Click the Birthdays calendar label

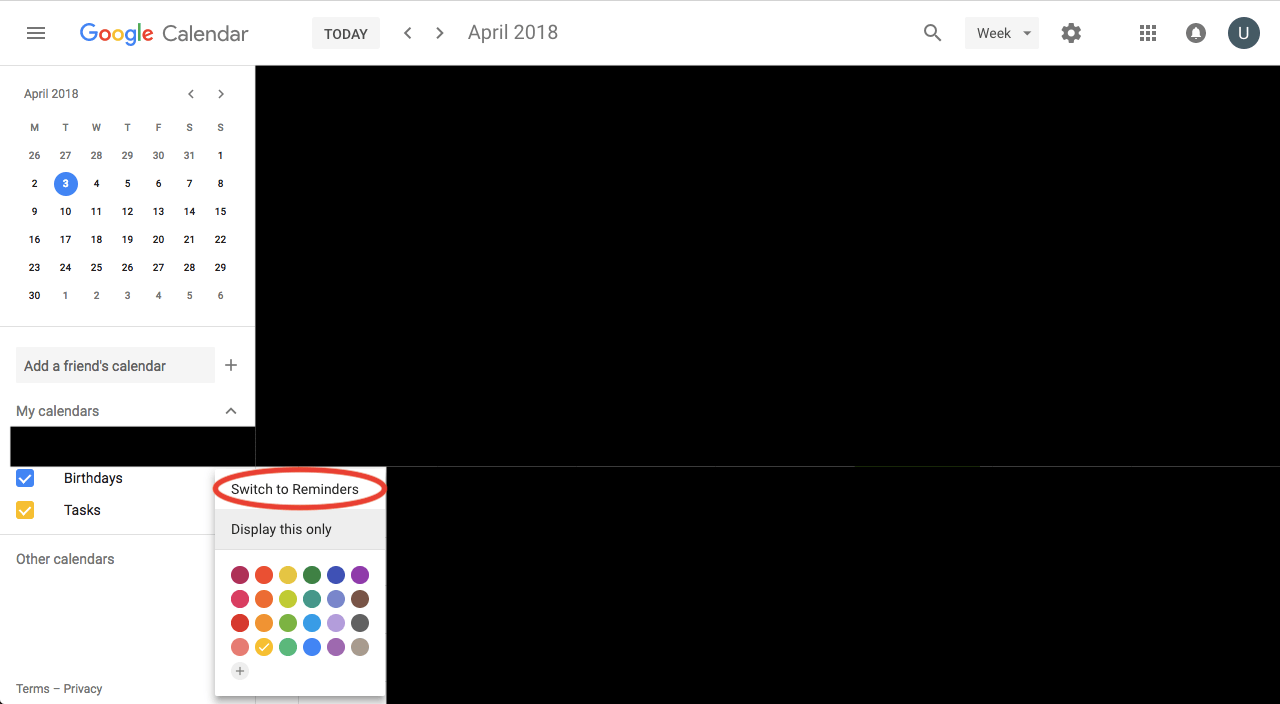[93, 478]
